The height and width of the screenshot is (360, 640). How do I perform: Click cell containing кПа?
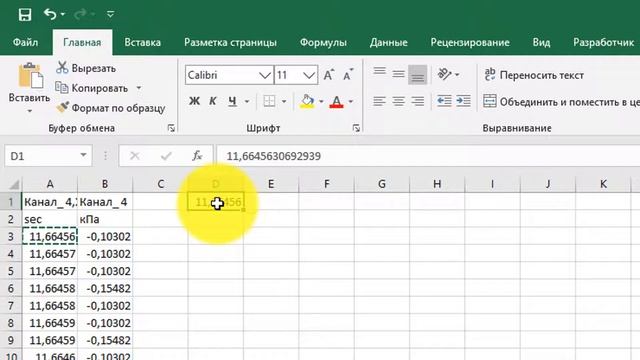pyautogui.click(x=105, y=219)
